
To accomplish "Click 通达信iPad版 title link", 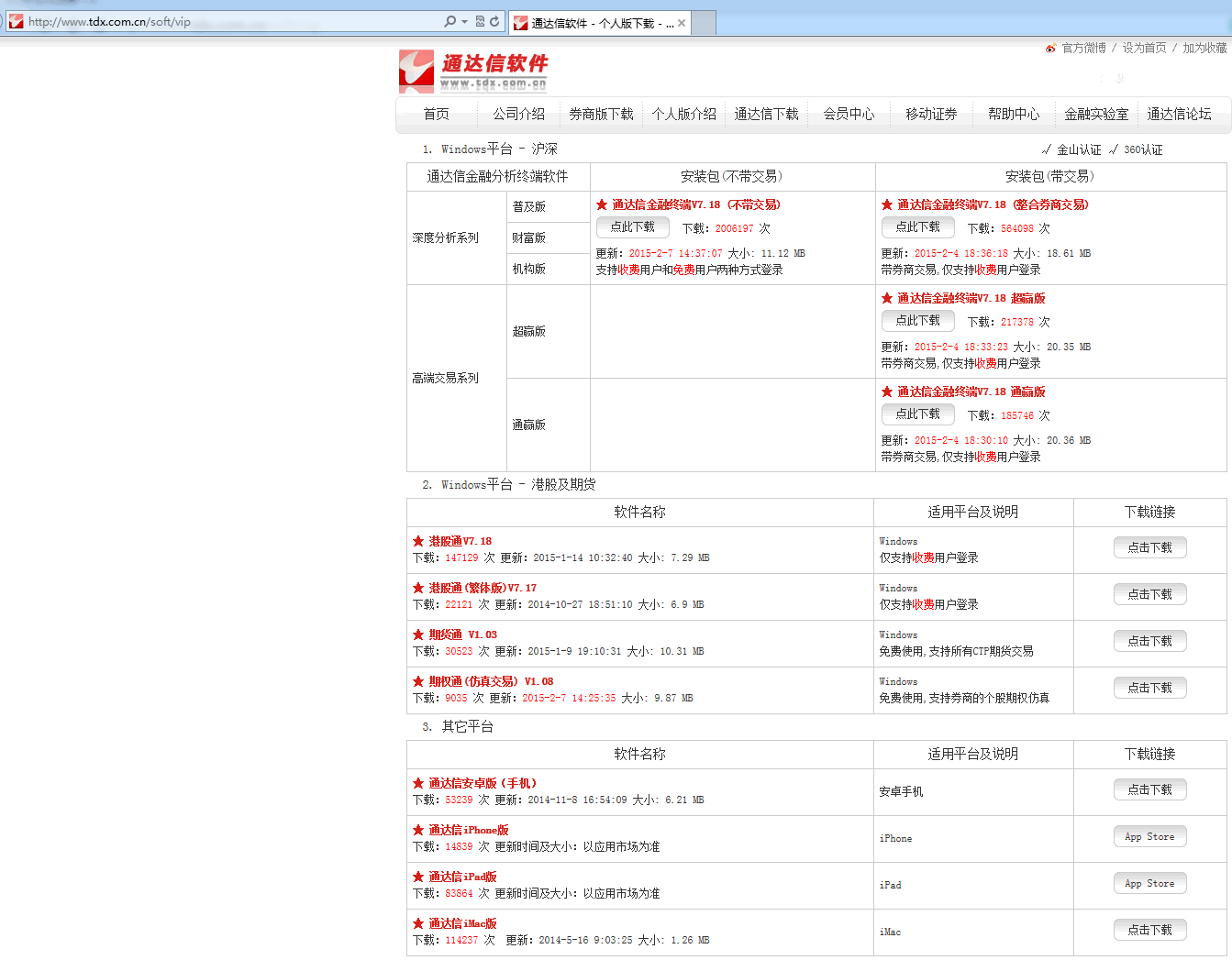I will 463,877.
